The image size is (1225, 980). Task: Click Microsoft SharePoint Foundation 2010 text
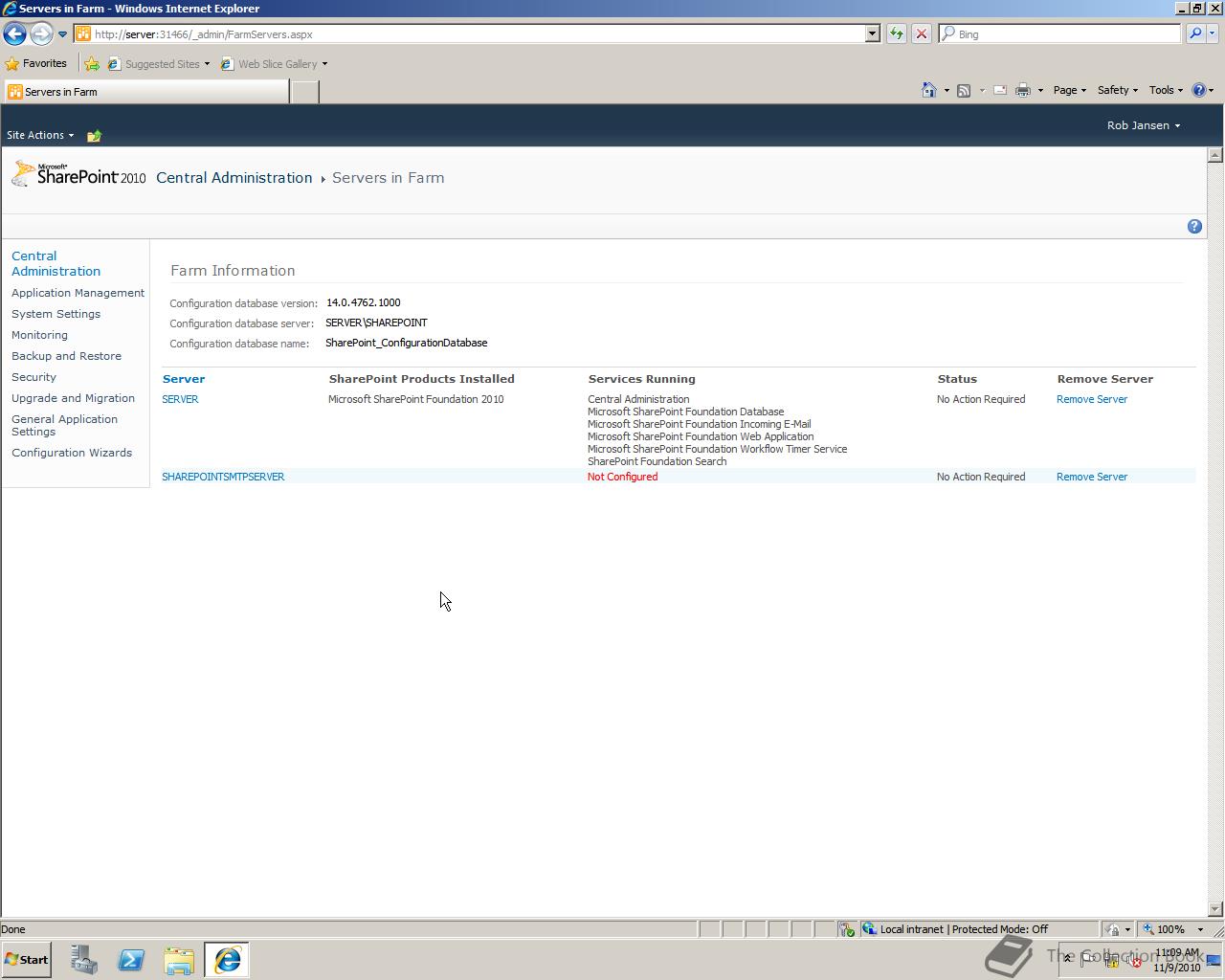pyautogui.click(x=415, y=399)
